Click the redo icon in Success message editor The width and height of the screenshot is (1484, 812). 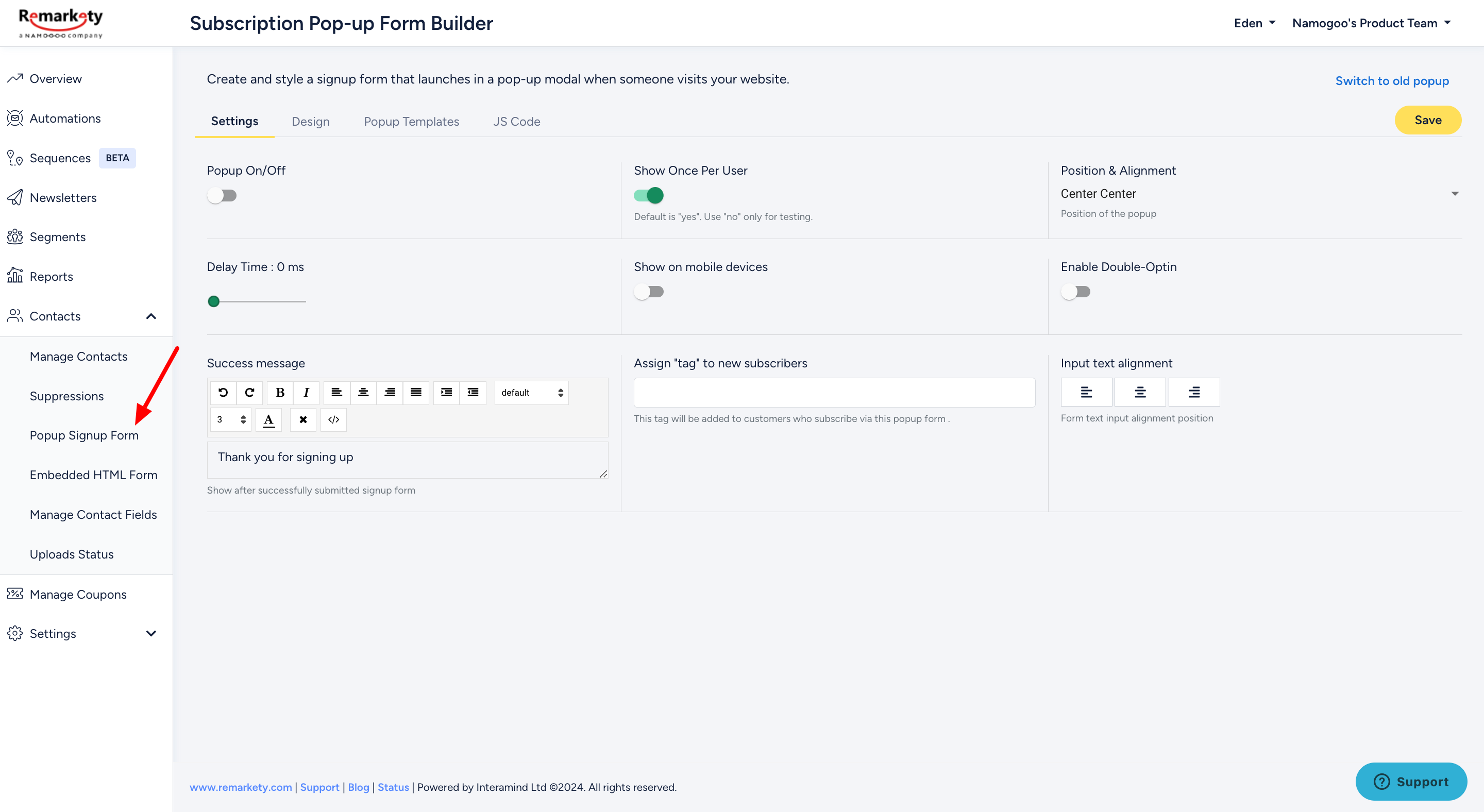(x=249, y=393)
